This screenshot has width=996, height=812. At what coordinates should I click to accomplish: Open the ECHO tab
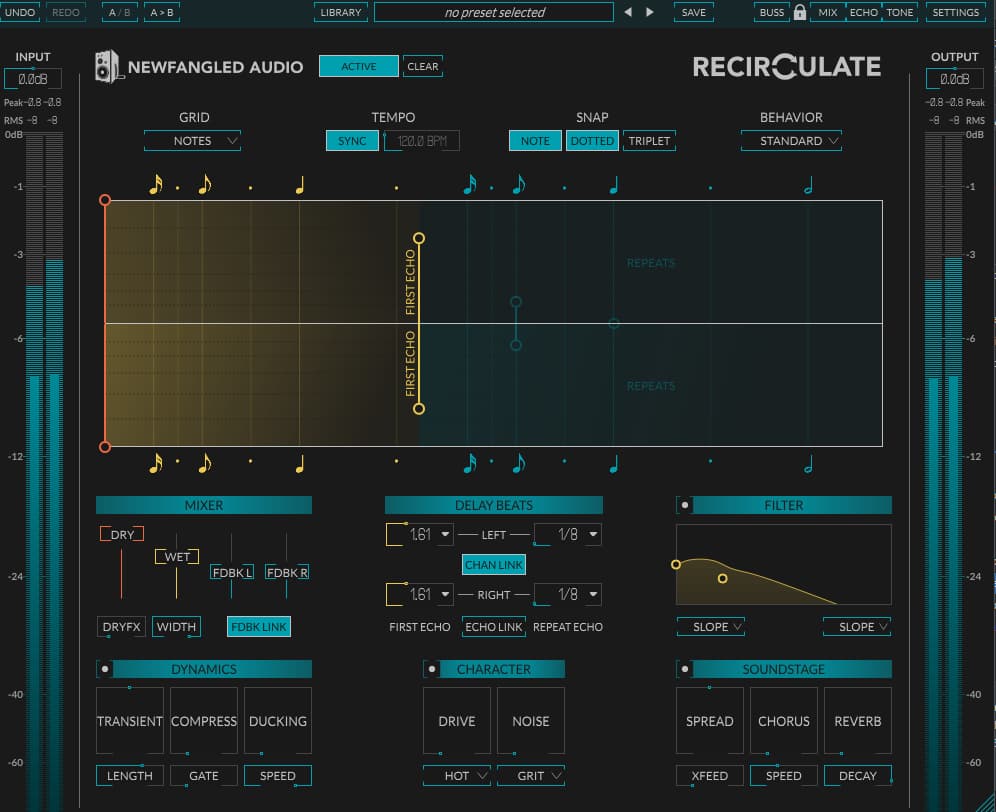[x=863, y=12]
